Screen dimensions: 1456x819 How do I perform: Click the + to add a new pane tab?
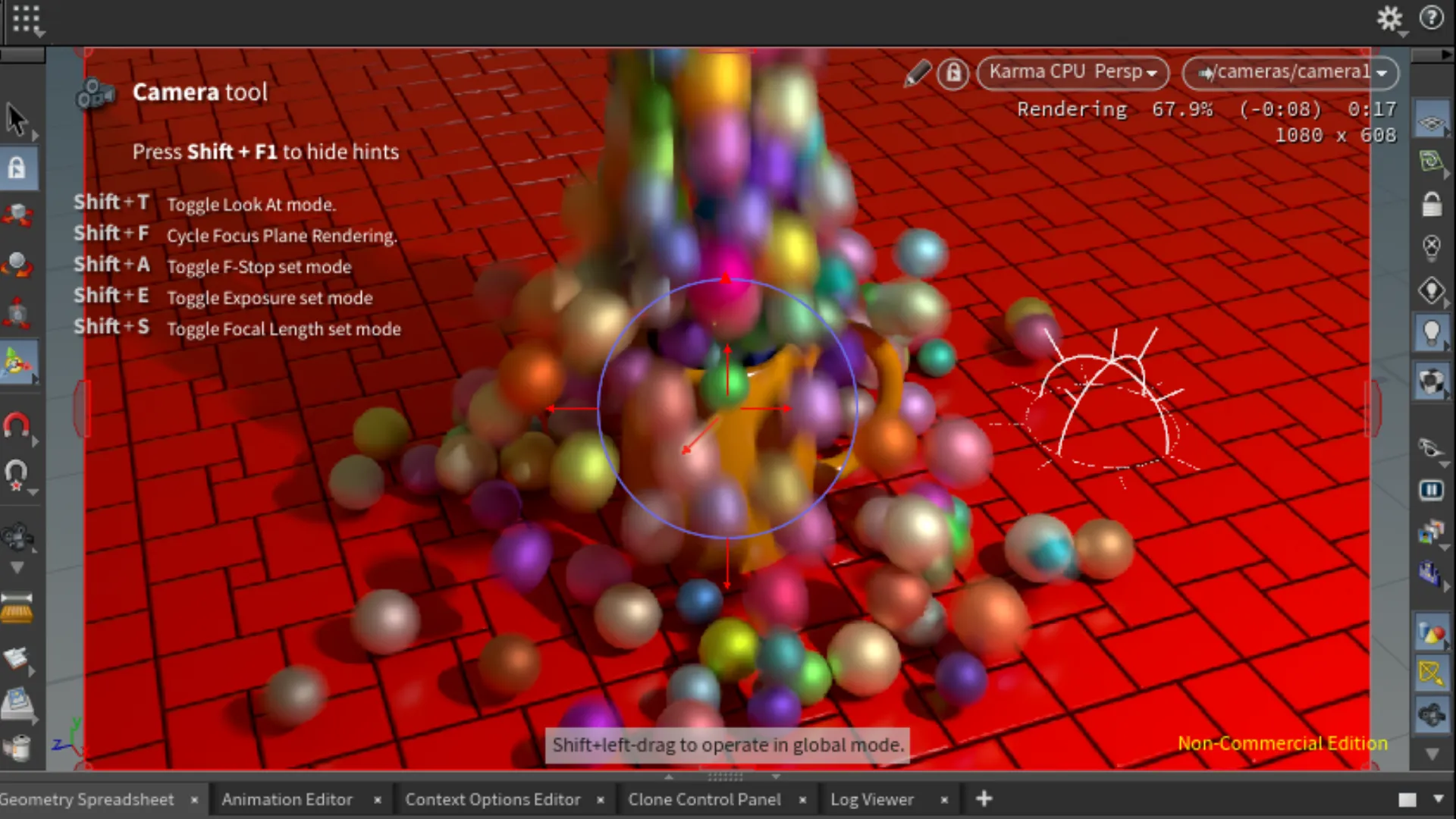[984, 799]
